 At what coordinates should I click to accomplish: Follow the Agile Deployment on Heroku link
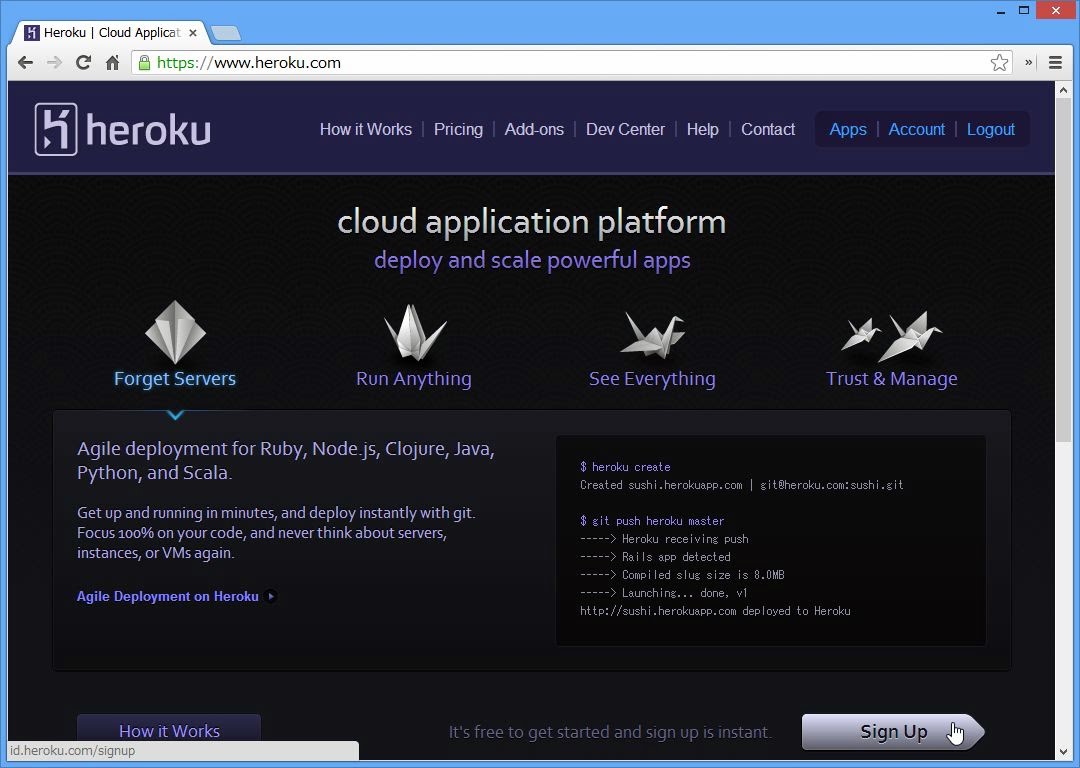pyautogui.click(x=168, y=596)
